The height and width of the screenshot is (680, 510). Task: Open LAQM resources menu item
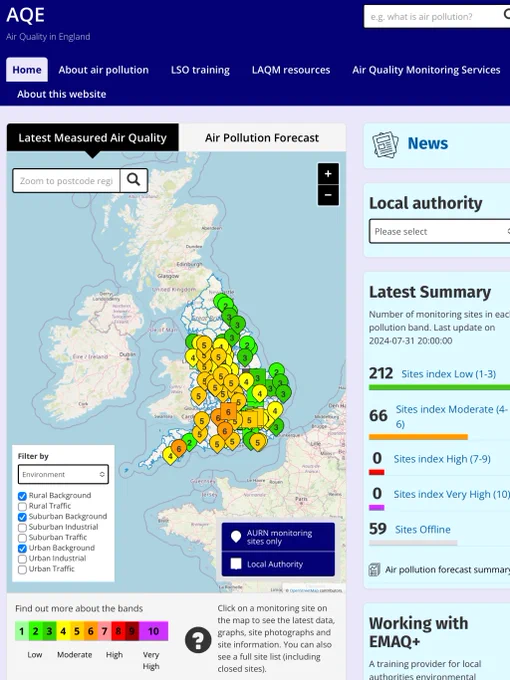[291, 70]
